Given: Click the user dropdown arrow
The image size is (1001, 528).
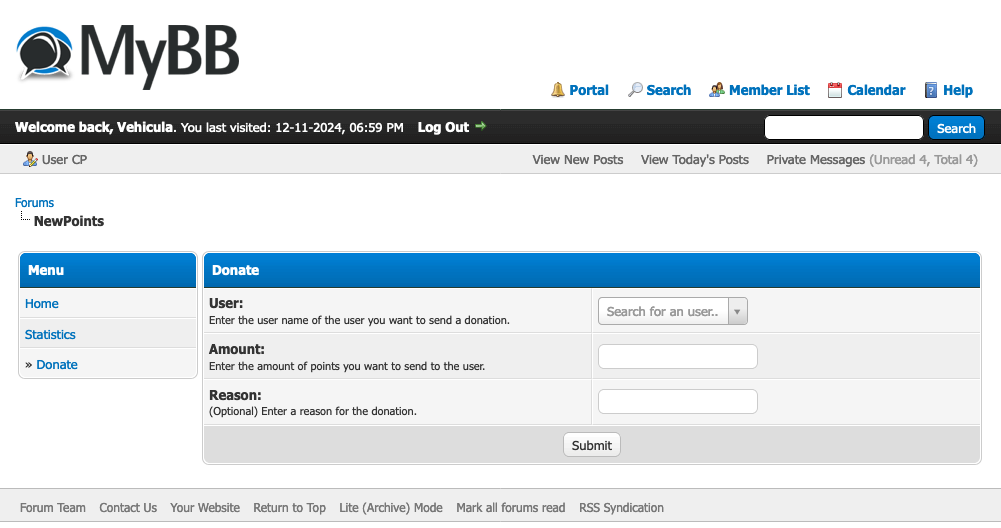Looking at the screenshot, I should [737, 312].
